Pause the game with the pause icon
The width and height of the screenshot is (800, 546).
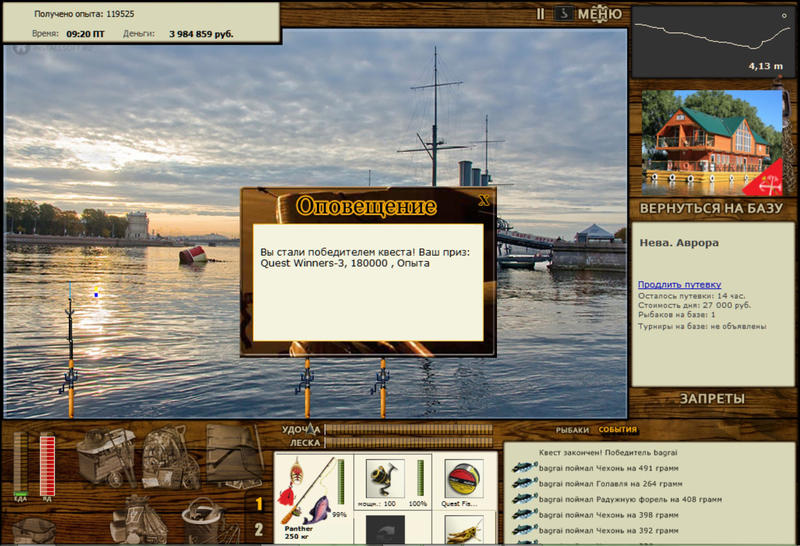coord(540,14)
